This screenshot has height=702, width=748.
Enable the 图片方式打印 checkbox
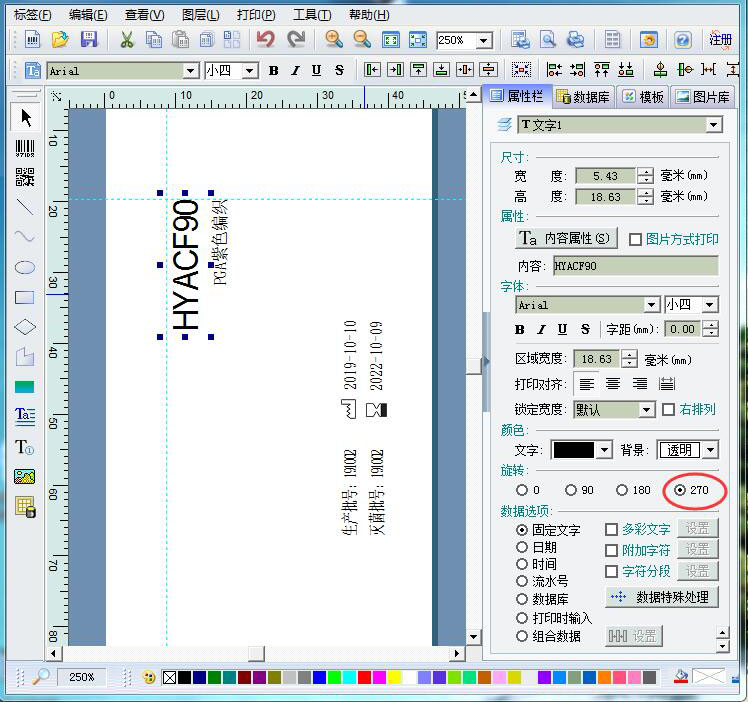click(635, 239)
